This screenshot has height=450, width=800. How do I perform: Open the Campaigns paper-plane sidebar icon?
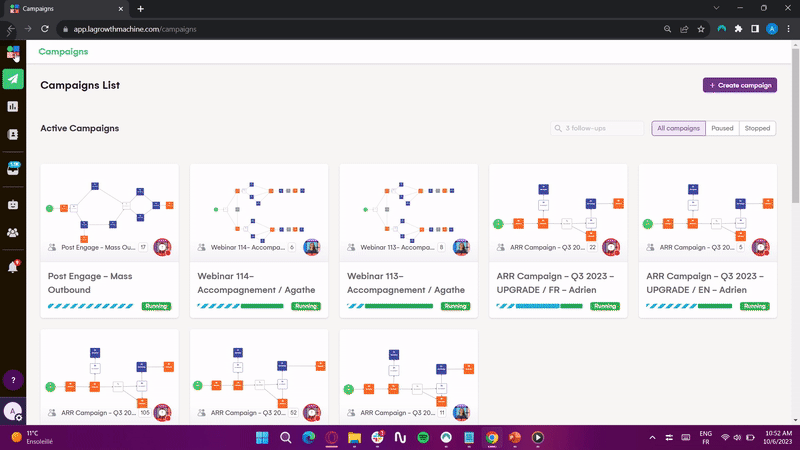pyautogui.click(x=13, y=79)
